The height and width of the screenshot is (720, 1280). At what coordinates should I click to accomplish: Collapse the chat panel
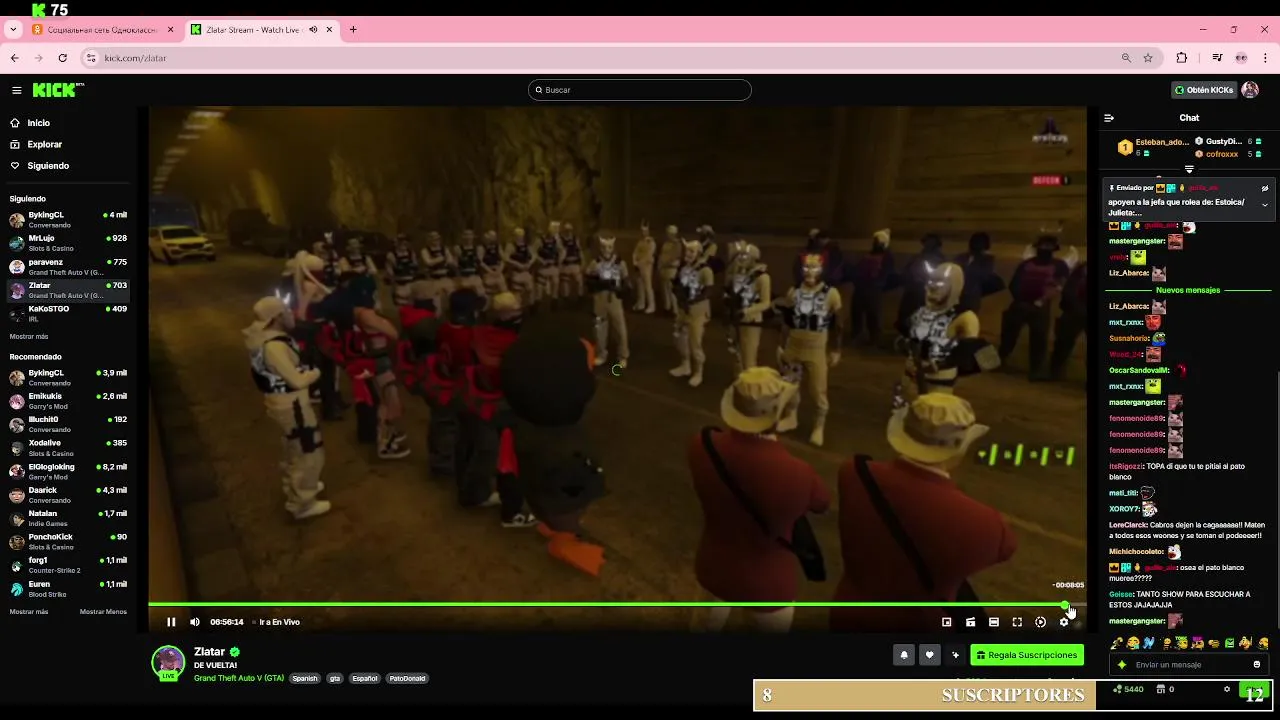[x=1109, y=118]
